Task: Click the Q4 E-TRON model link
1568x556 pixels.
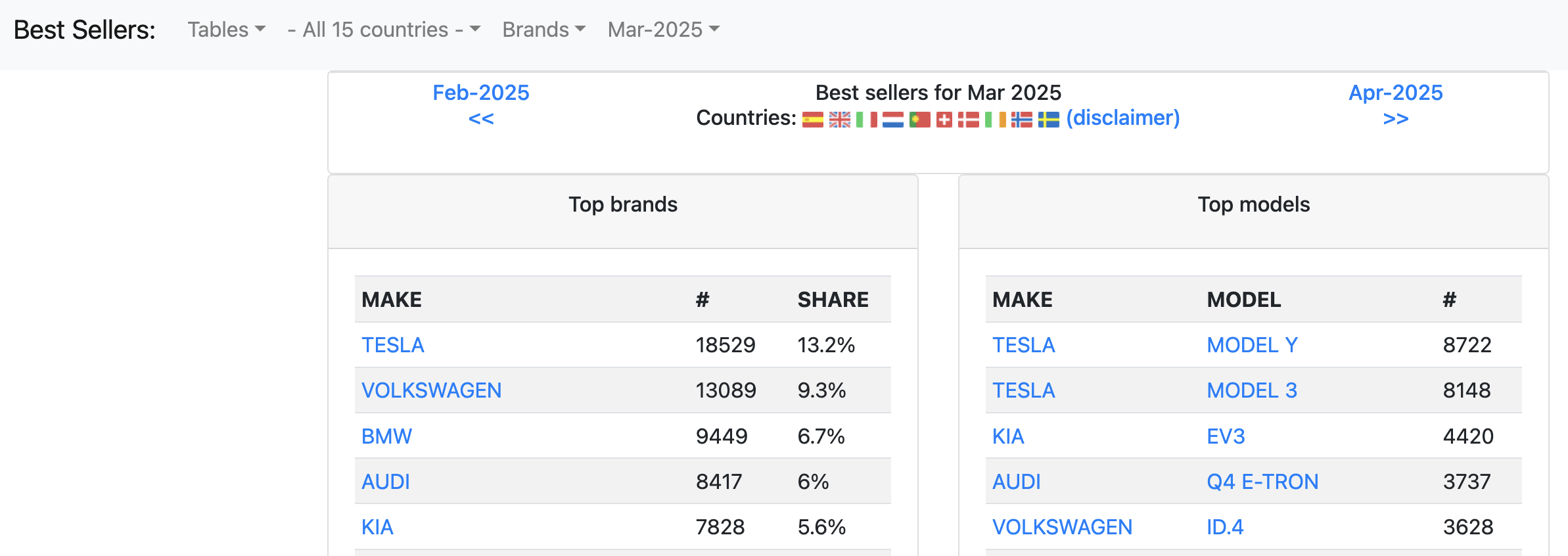Action: 1262,482
